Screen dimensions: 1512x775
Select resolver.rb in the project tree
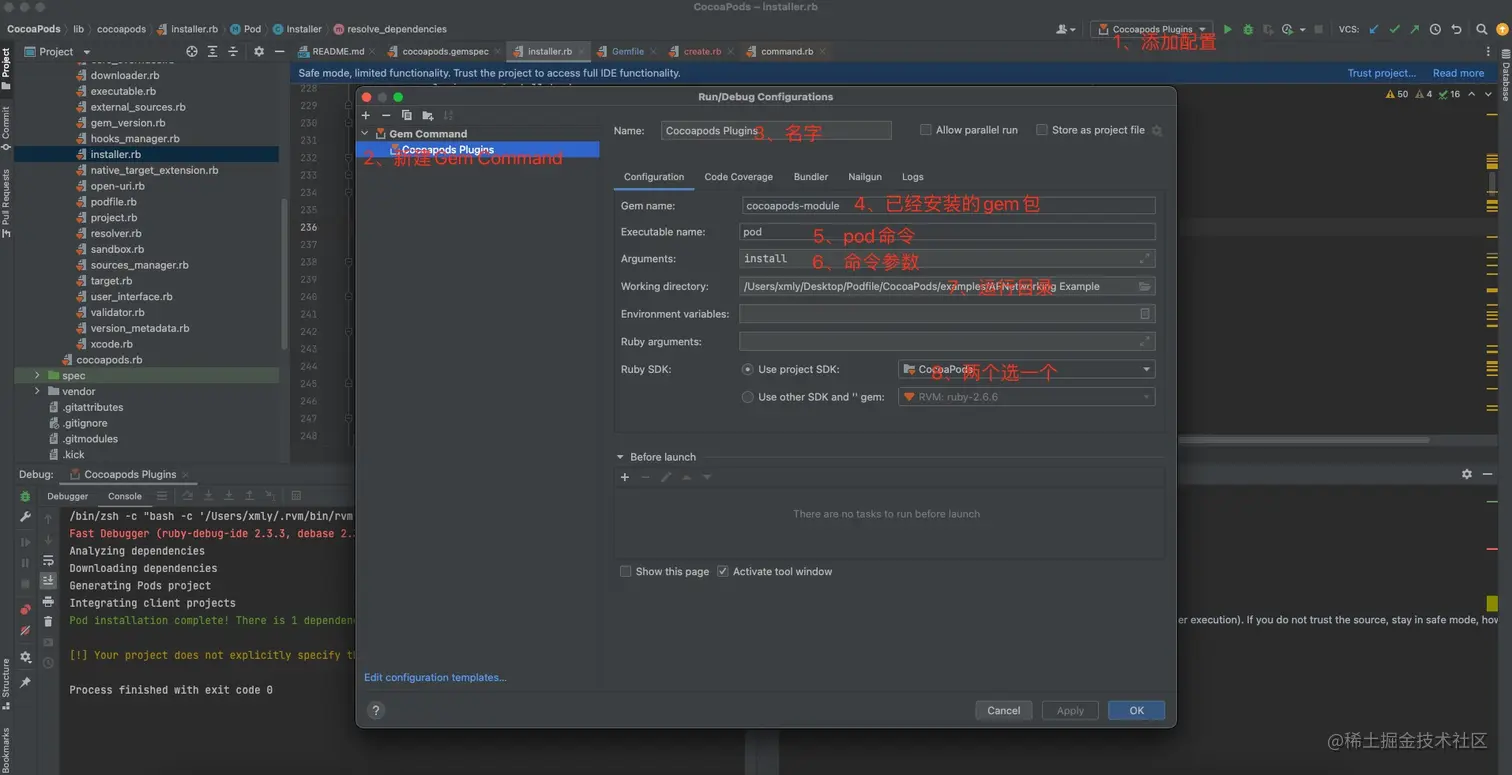[117, 234]
